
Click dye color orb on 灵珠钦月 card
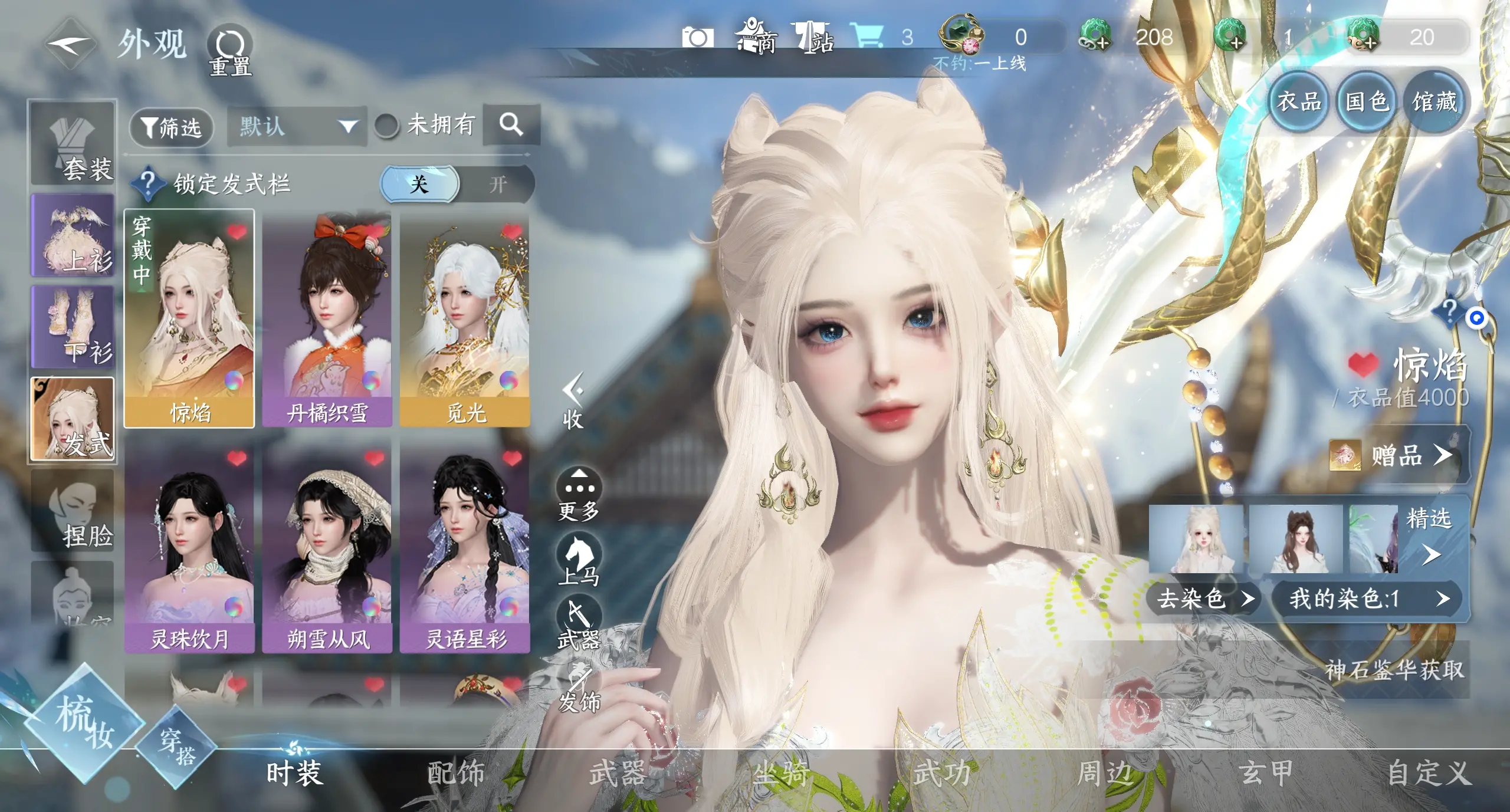click(x=234, y=606)
